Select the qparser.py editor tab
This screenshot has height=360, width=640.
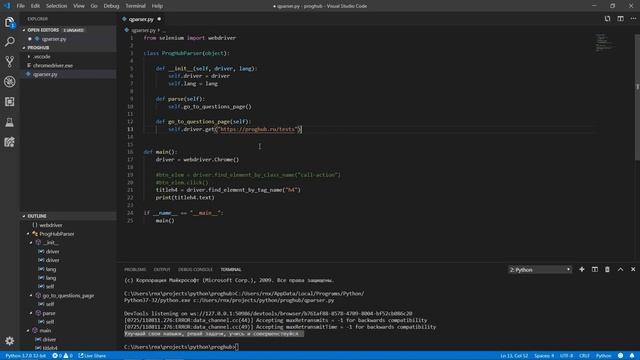click(x=141, y=19)
